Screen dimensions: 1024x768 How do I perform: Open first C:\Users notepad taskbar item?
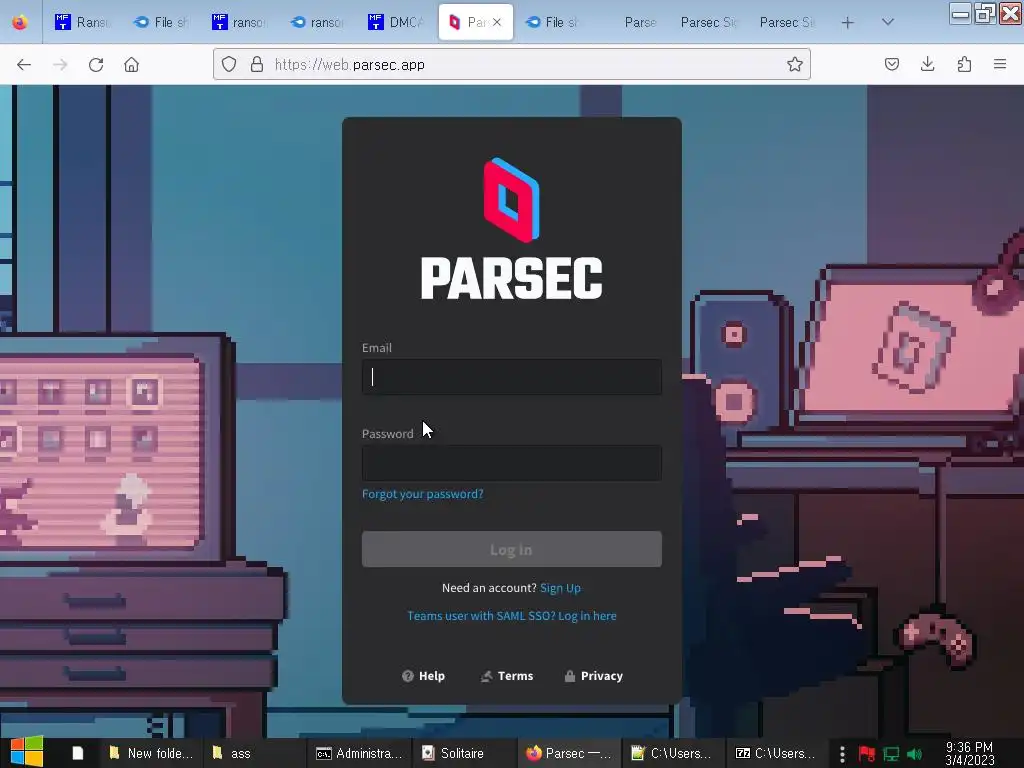[671, 753]
